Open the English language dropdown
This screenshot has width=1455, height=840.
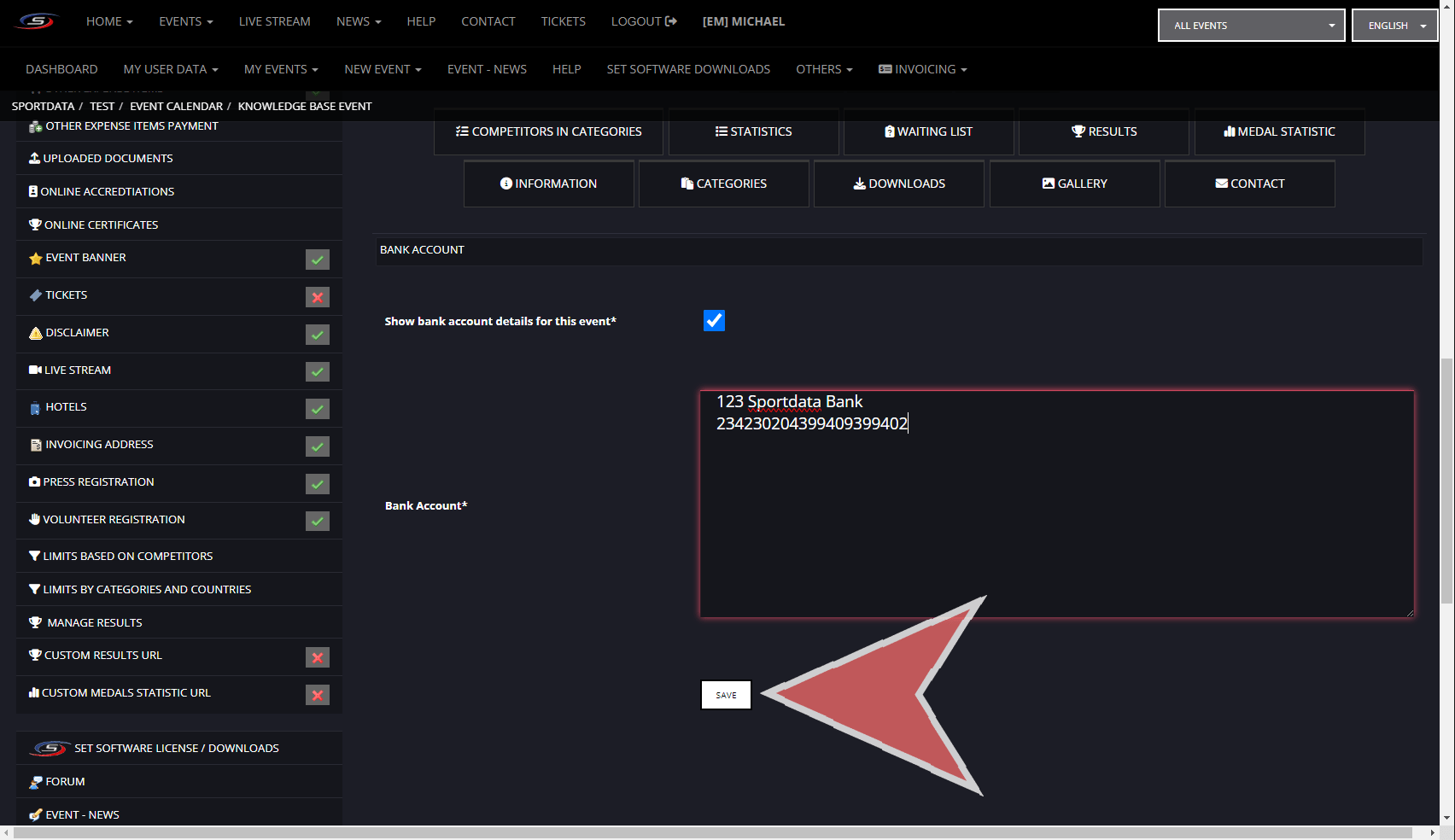tap(1394, 26)
